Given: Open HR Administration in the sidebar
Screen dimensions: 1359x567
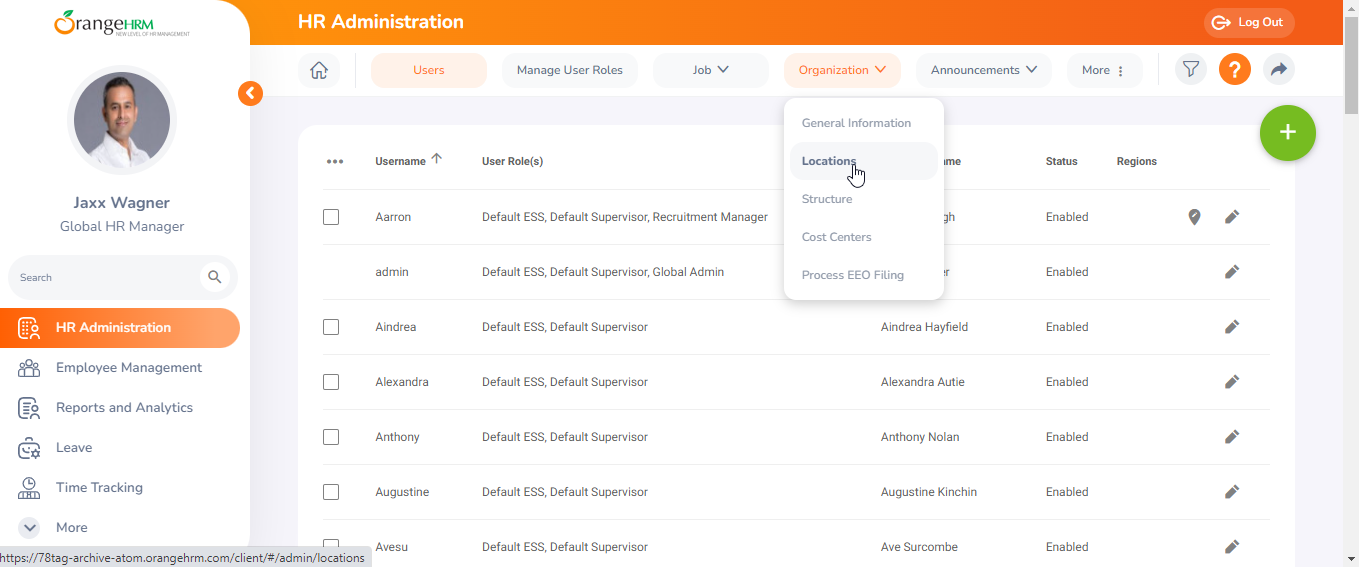Looking at the screenshot, I should point(120,328).
